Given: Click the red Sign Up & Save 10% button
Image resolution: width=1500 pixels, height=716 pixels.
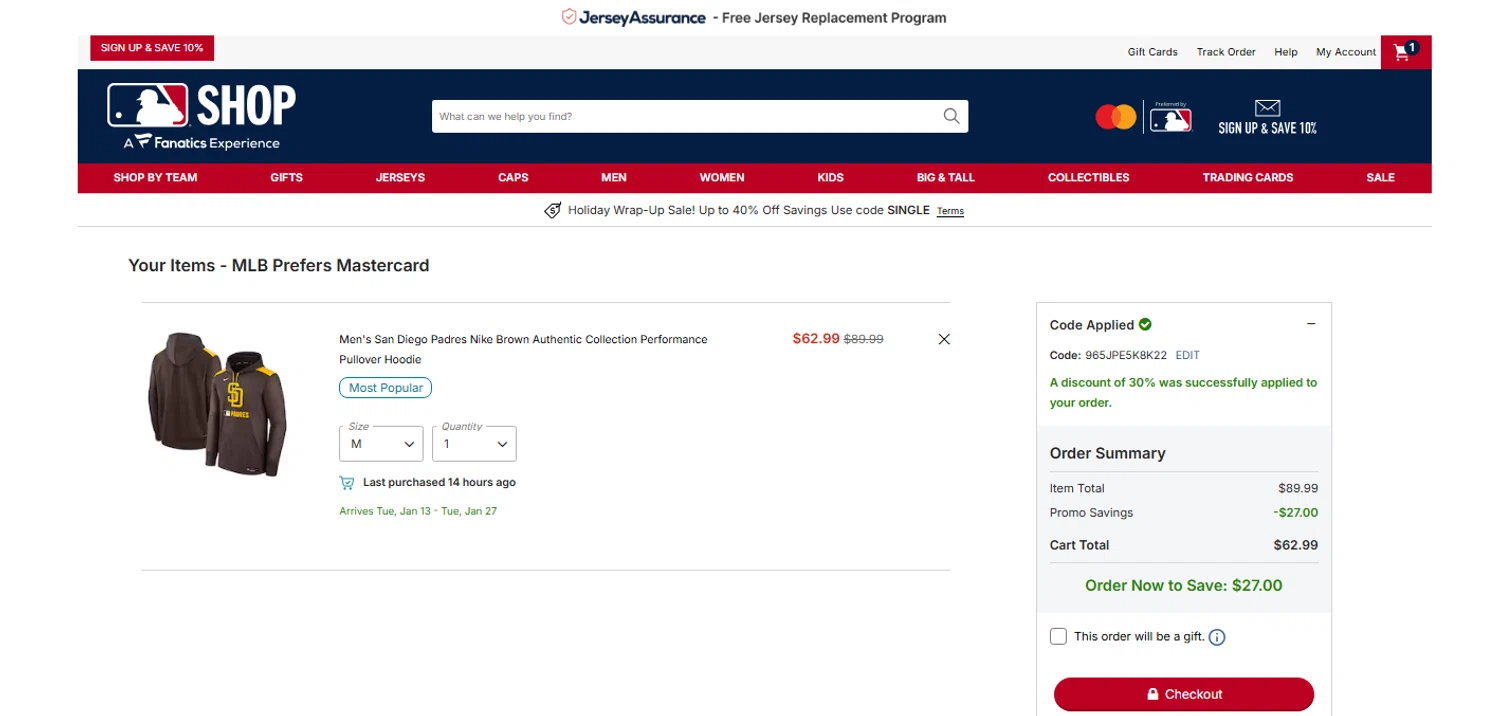Looking at the screenshot, I should point(152,48).
